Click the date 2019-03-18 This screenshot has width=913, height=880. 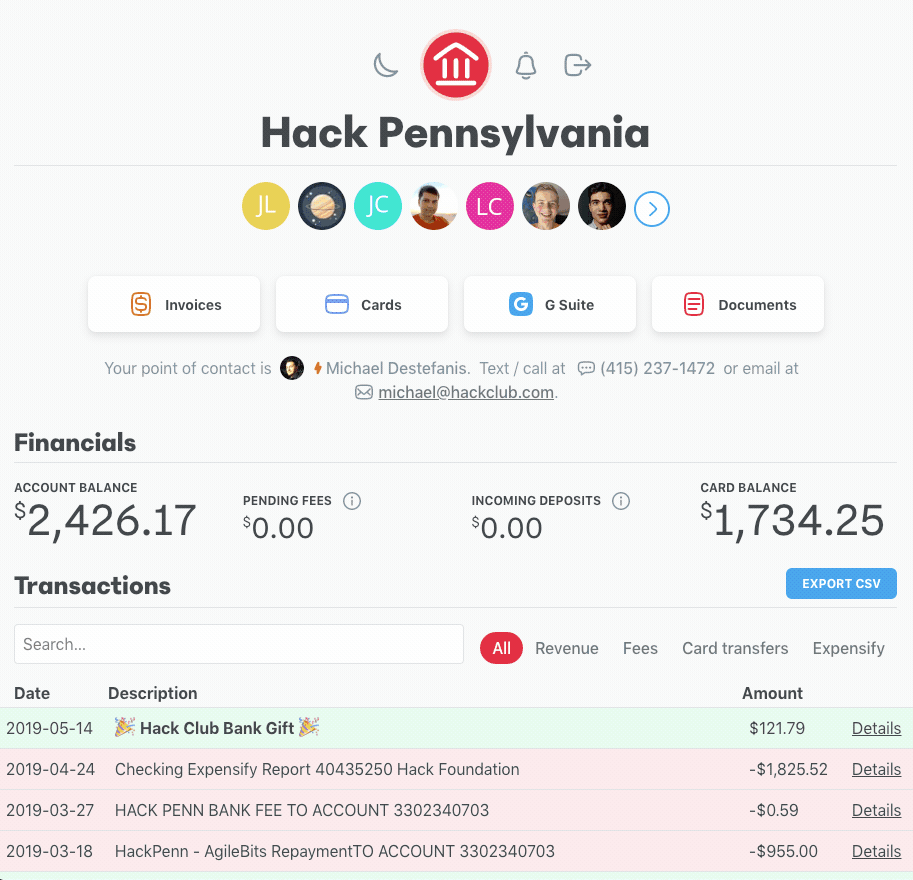pos(49,851)
